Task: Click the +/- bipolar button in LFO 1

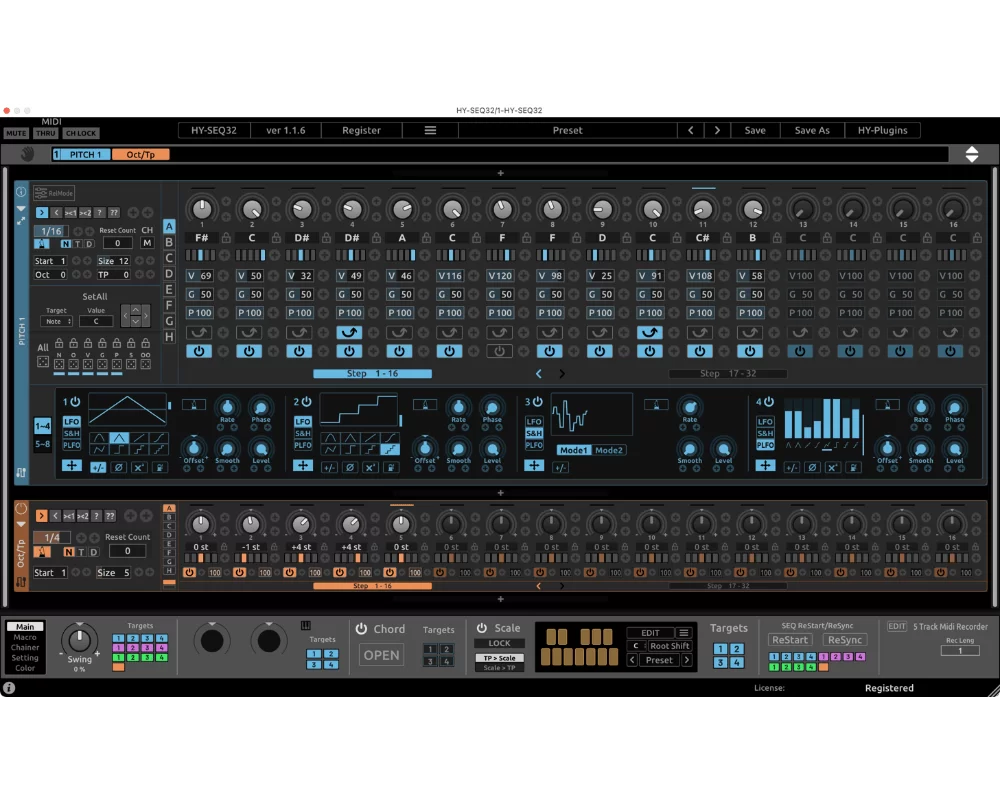Action: (98, 467)
